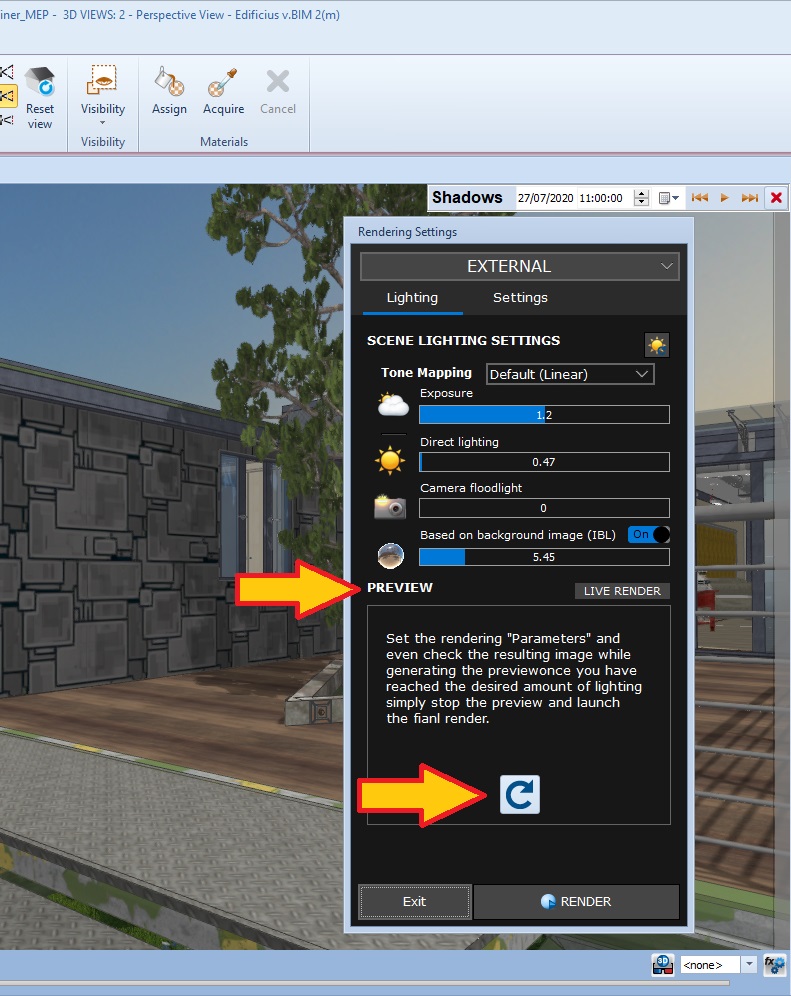Click the 3D glasses stereo icon
The height and width of the screenshot is (996, 791).
(663, 965)
